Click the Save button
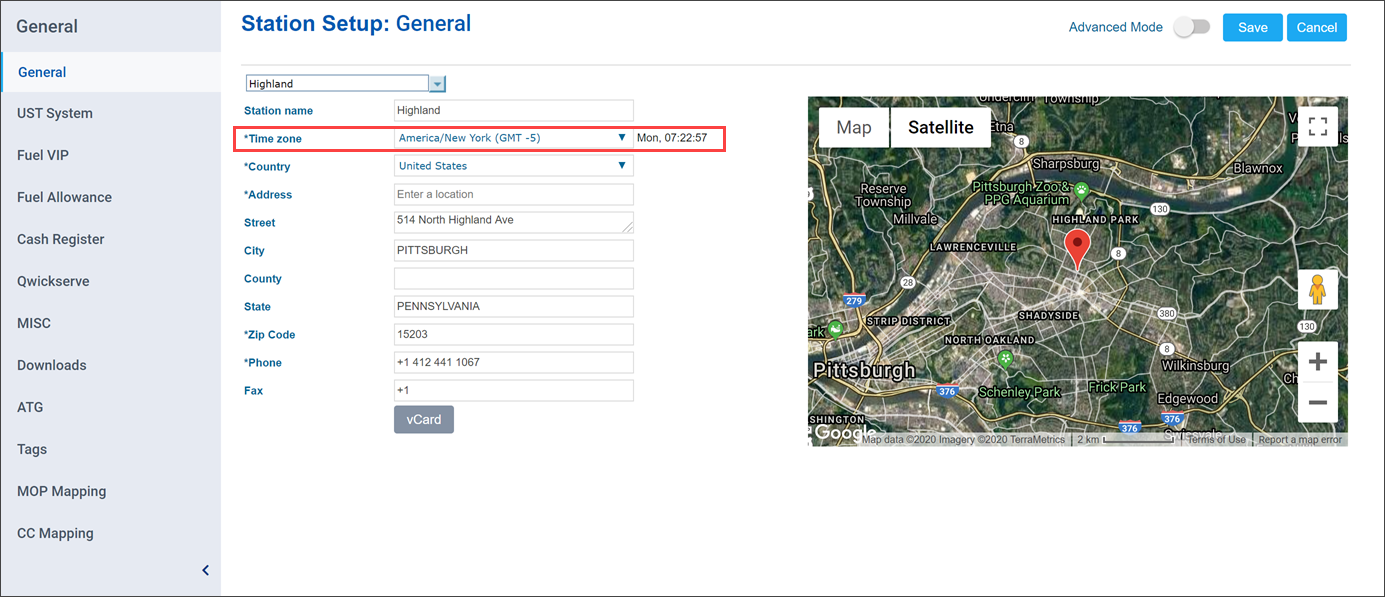 coord(1252,27)
